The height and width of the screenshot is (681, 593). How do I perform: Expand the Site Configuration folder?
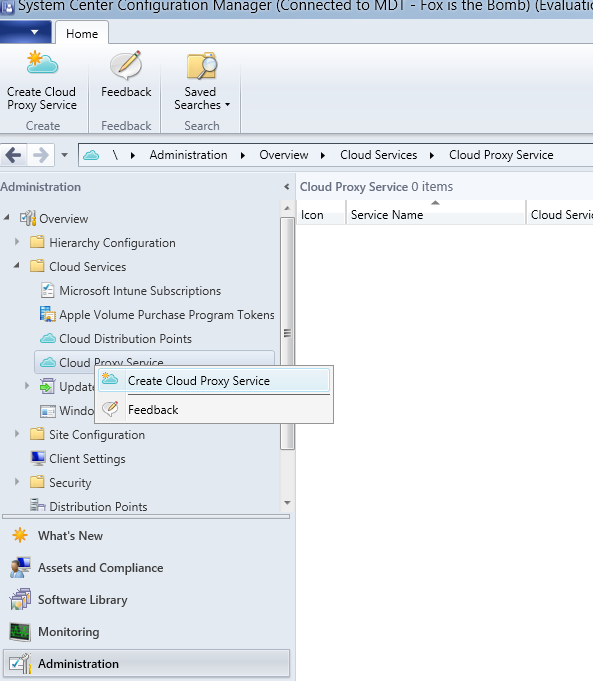click(17, 433)
